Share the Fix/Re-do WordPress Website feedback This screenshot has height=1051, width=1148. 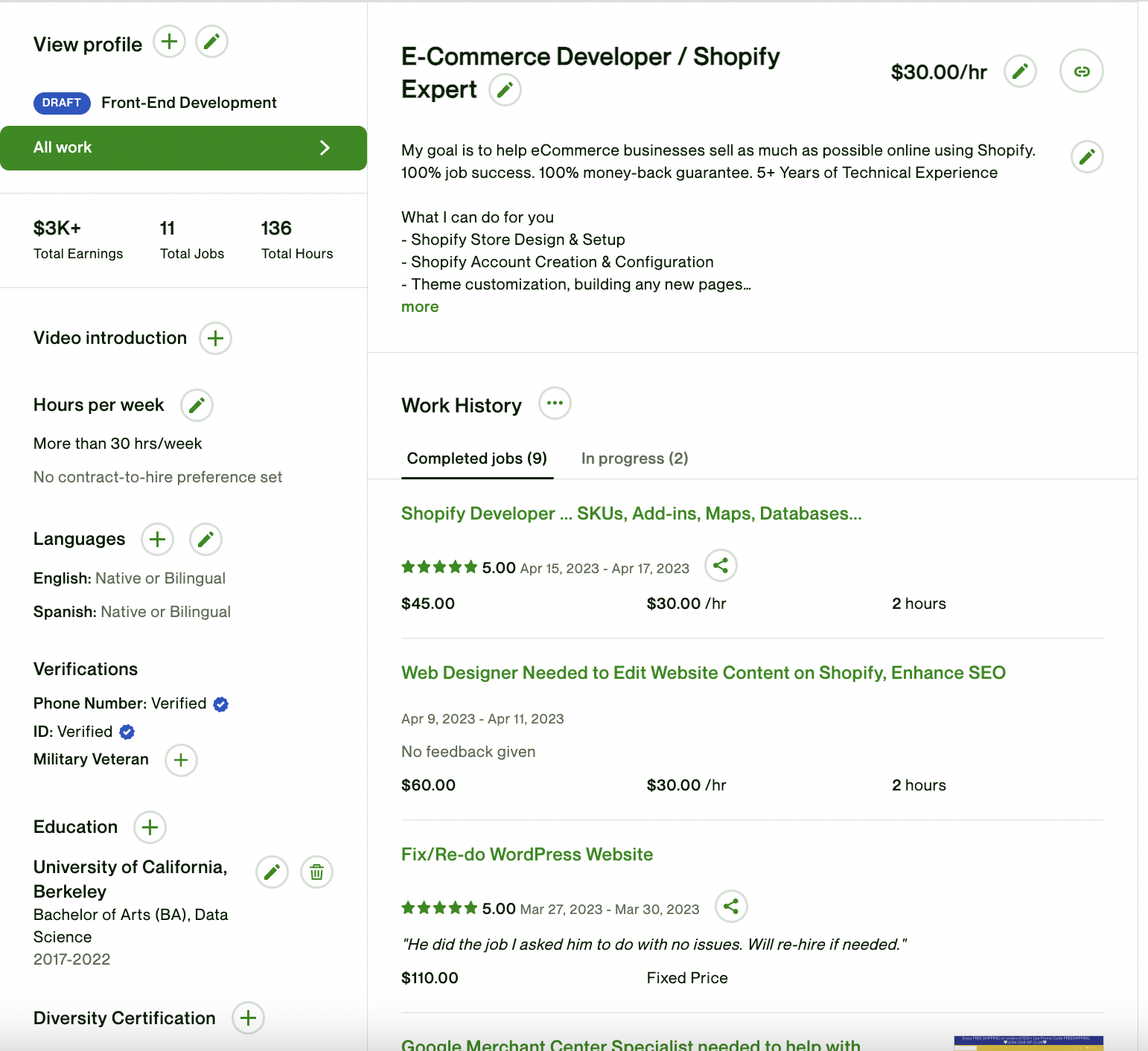click(x=730, y=907)
